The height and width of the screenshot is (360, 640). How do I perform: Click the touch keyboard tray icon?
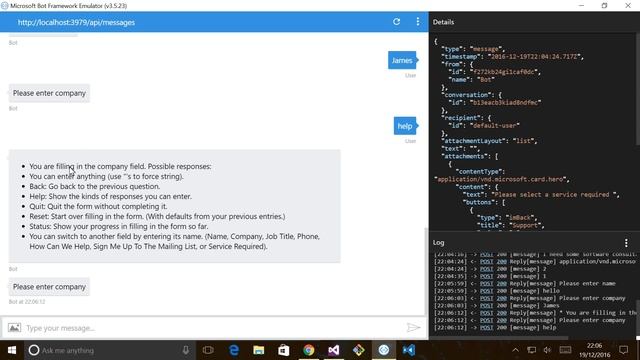point(565,350)
